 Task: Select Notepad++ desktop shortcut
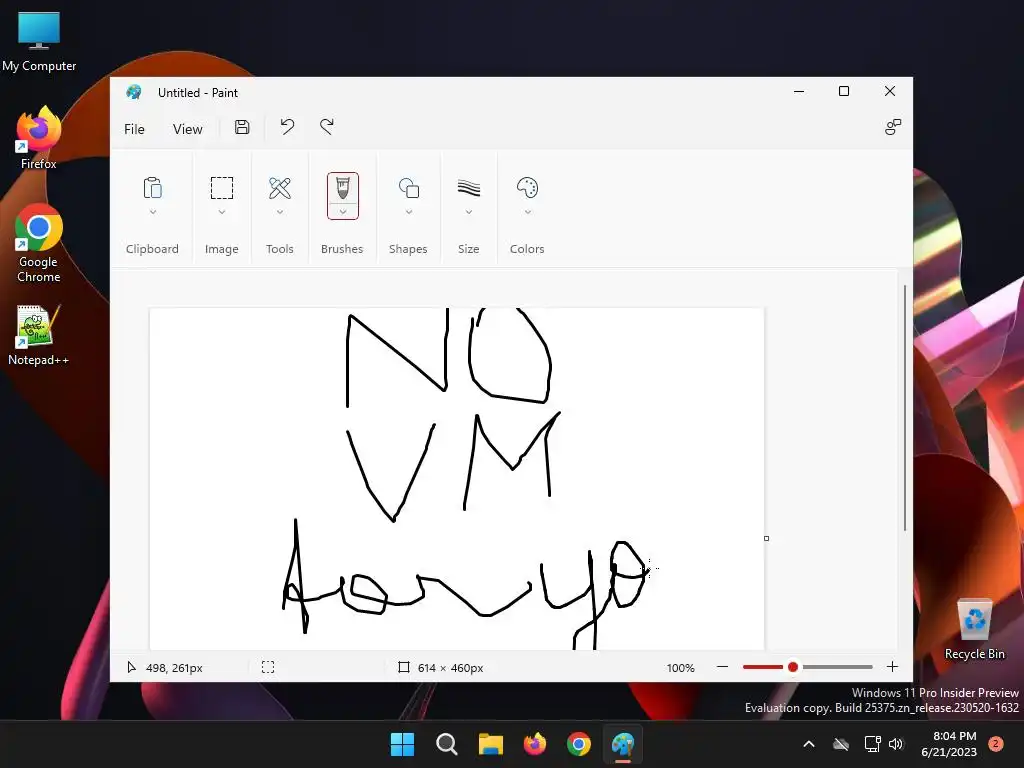pos(38,336)
